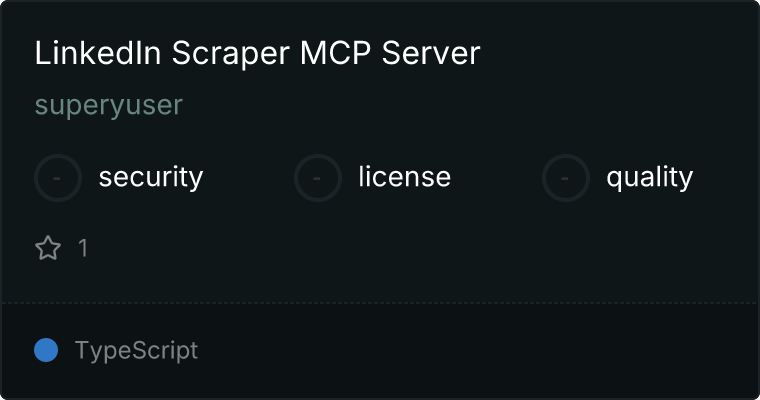Click the license score circle badge
The width and height of the screenshot is (760, 400).
coord(317,178)
